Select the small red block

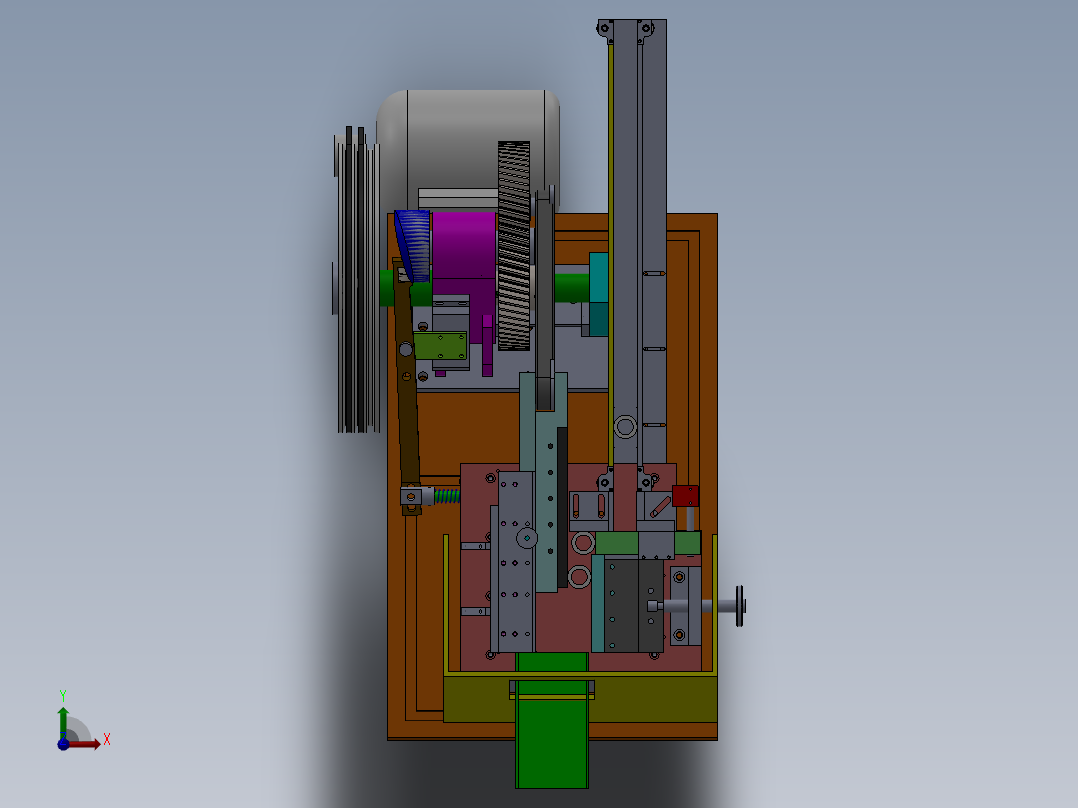click(x=685, y=496)
